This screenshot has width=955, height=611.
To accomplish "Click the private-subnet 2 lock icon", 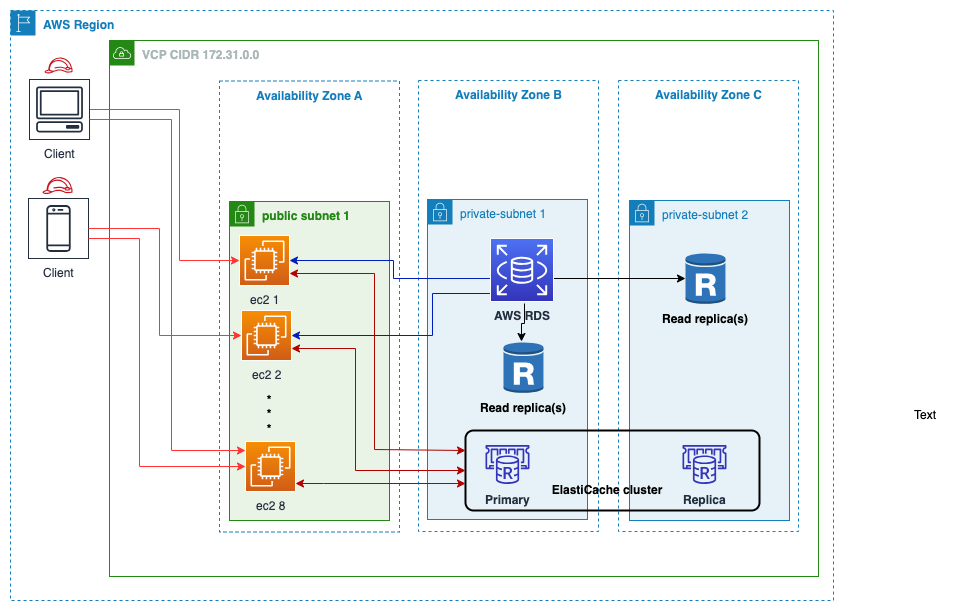I will click(x=642, y=214).
